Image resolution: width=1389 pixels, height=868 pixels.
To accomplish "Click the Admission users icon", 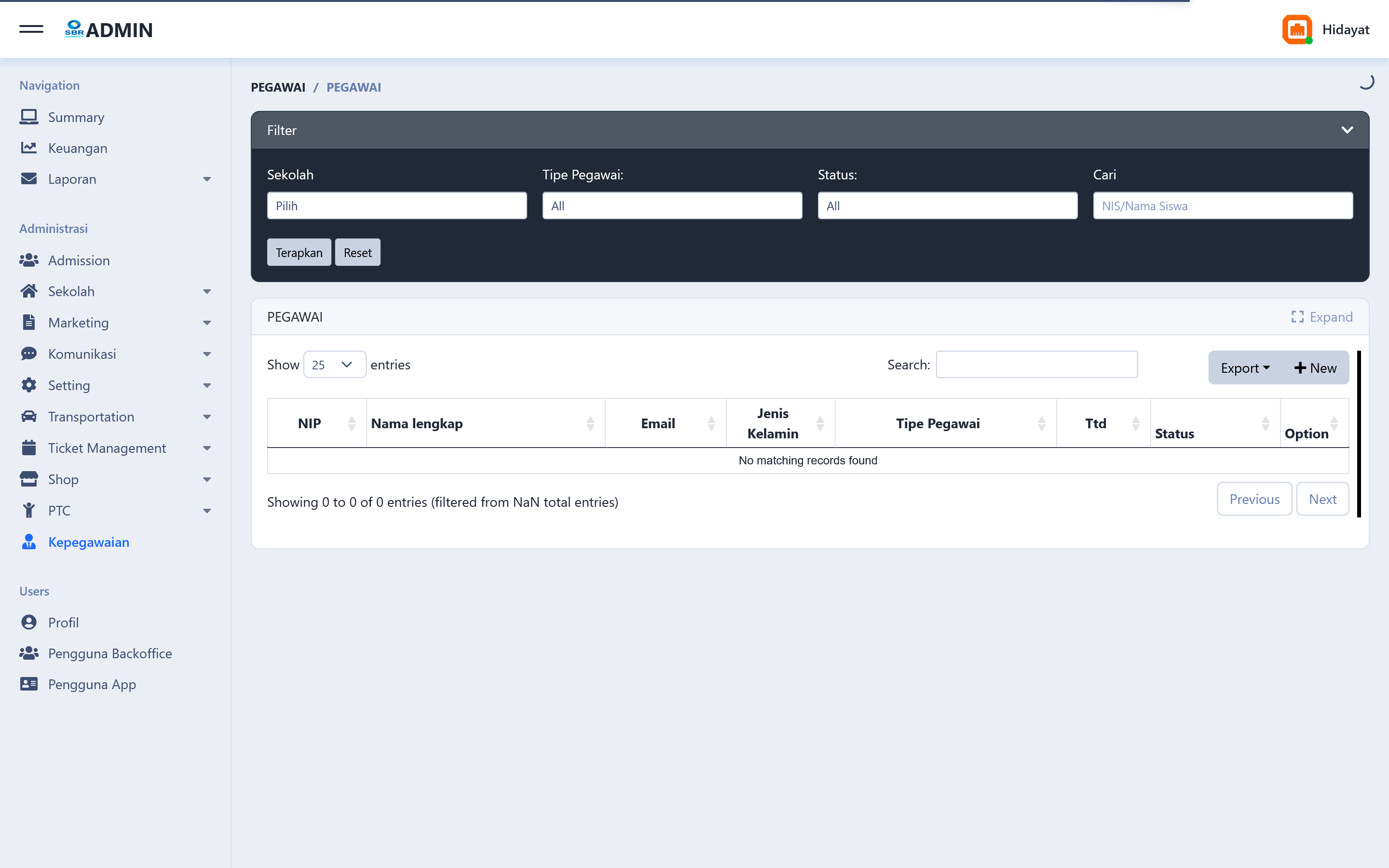I will coord(29,260).
